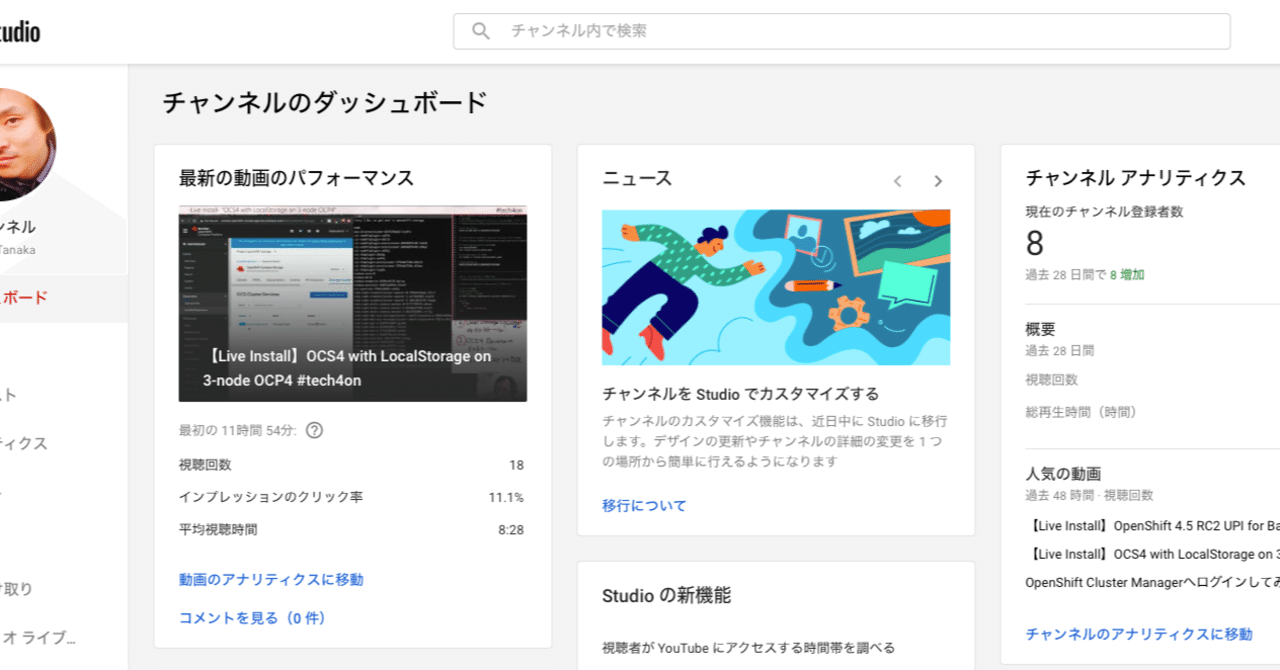
Task: Click 視聴回数 metric in analytics overview
Action: (1052, 380)
